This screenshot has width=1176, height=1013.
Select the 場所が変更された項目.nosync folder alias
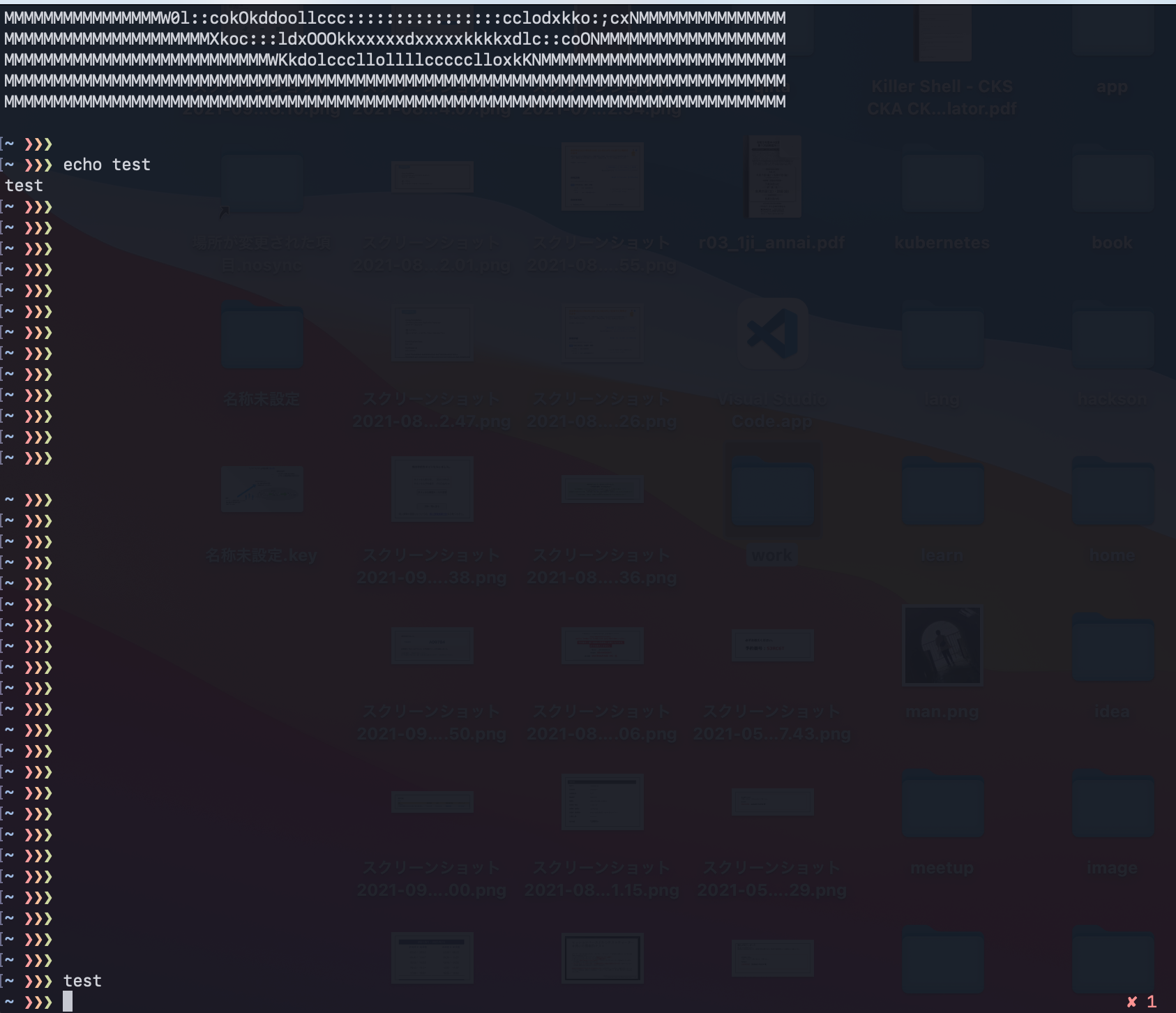click(262, 181)
